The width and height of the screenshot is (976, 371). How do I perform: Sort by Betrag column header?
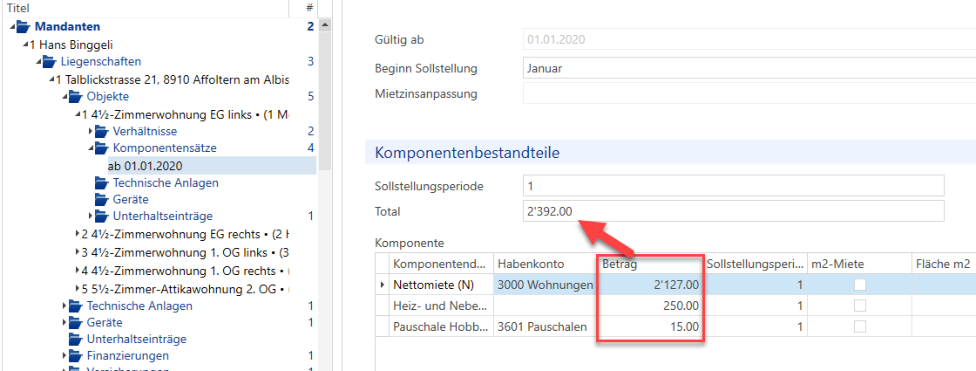[x=651, y=264]
